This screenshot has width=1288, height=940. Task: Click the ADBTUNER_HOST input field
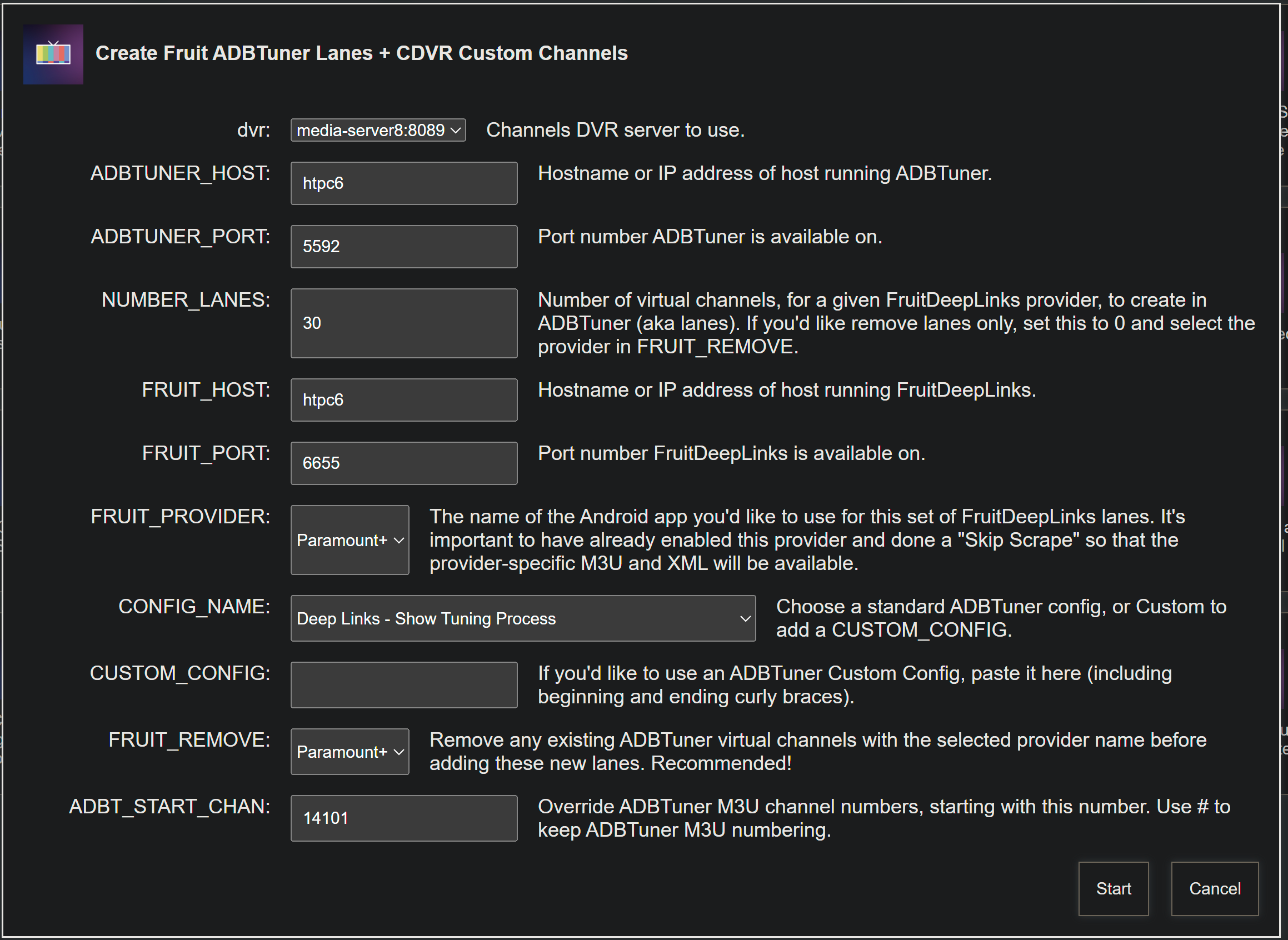[403, 183]
